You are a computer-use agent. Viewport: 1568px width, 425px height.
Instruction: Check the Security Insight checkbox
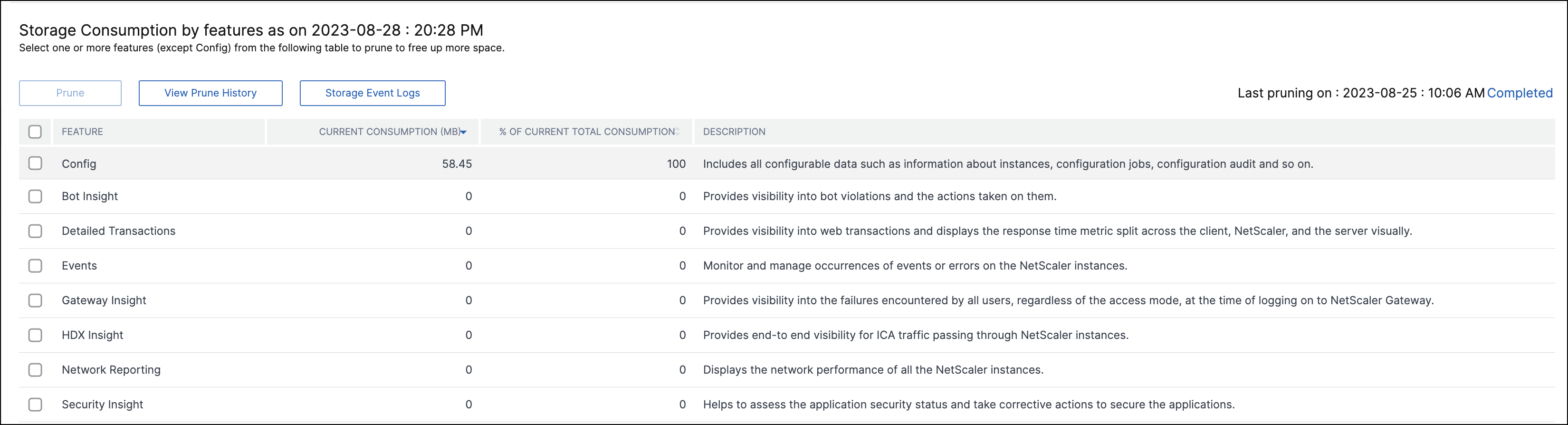pos(35,404)
